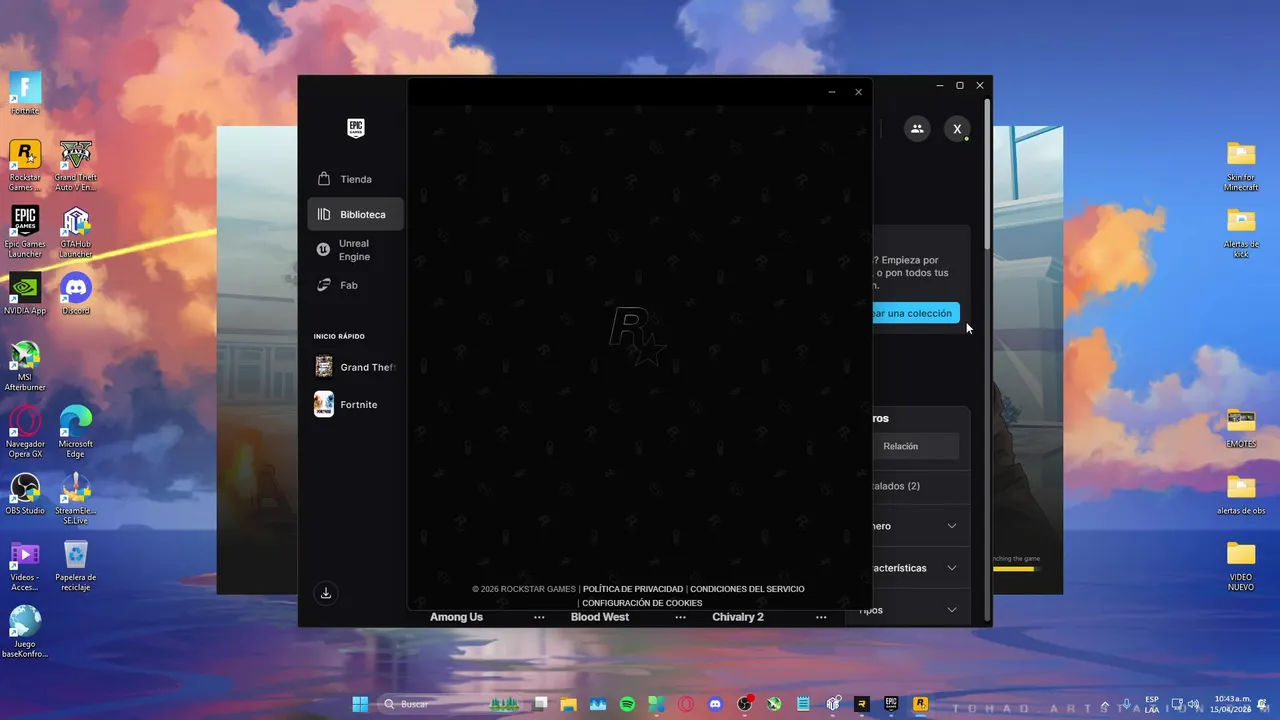Open the Unreal Engine section
This screenshot has width=1280, height=720.
pyautogui.click(x=355, y=250)
